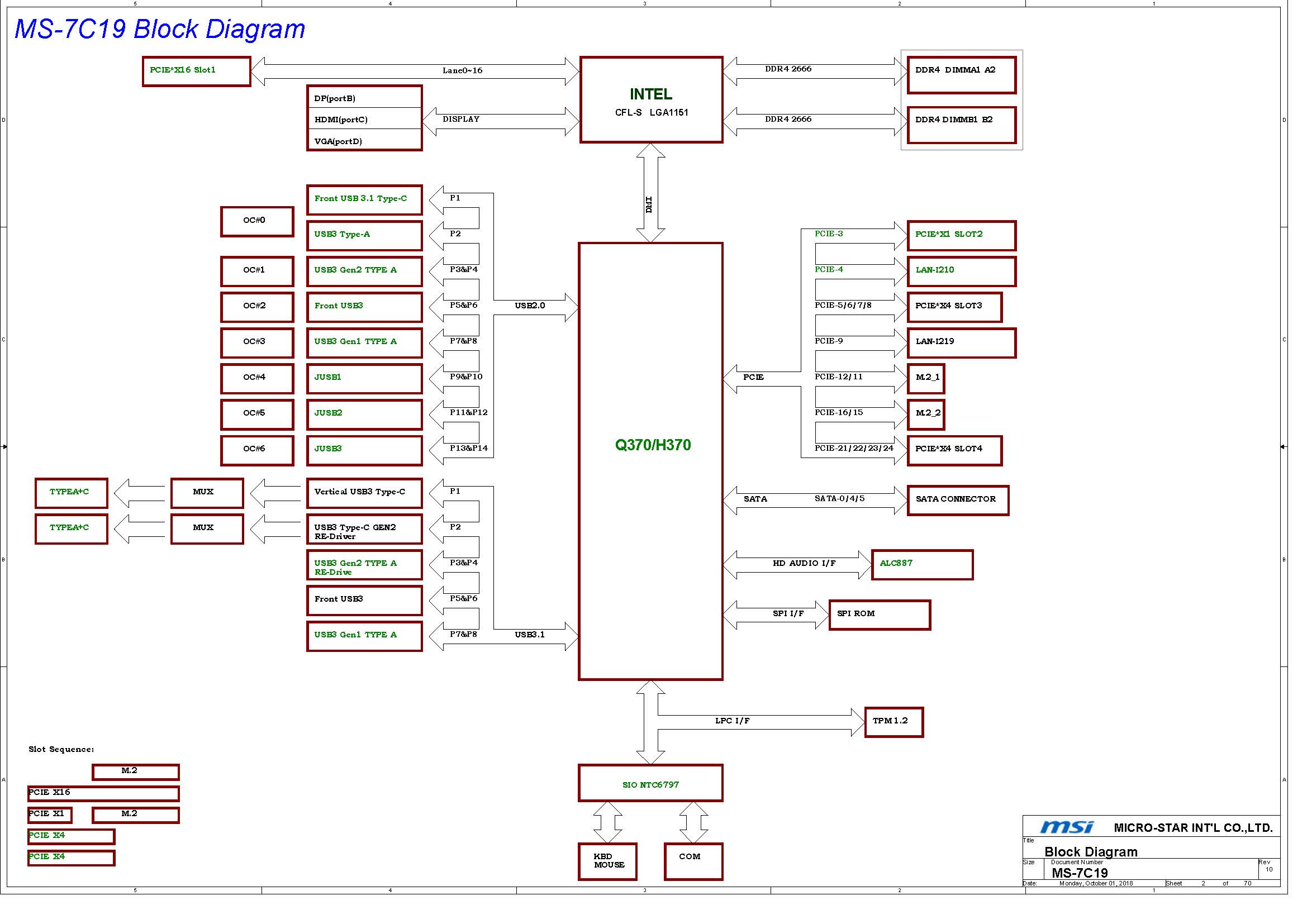Click the USB3.1 bus label
Image resolution: width=1307 pixels, height=924 pixels.
(x=530, y=635)
